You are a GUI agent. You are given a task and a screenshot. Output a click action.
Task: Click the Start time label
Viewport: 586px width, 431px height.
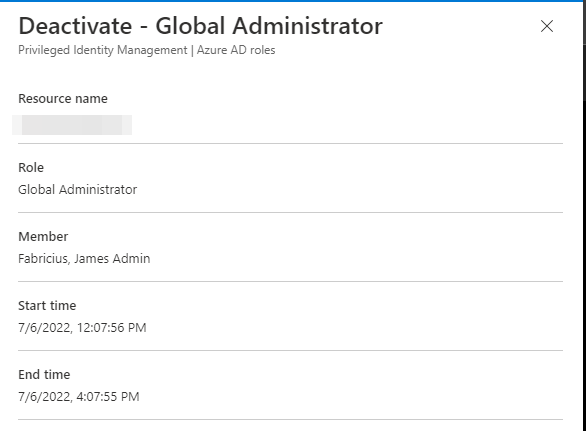pyautogui.click(x=47, y=306)
